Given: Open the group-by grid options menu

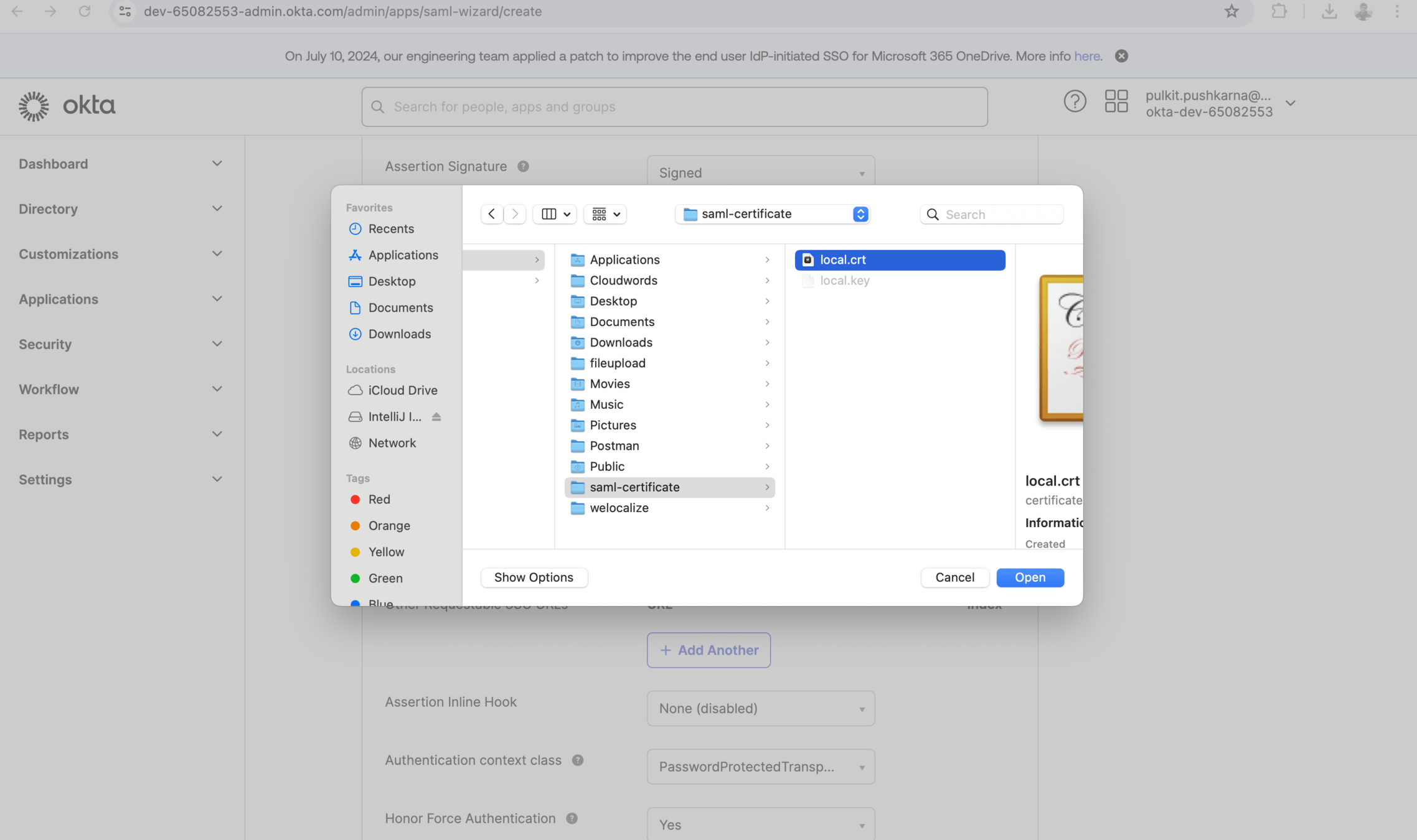Looking at the screenshot, I should (x=605, y=214).
